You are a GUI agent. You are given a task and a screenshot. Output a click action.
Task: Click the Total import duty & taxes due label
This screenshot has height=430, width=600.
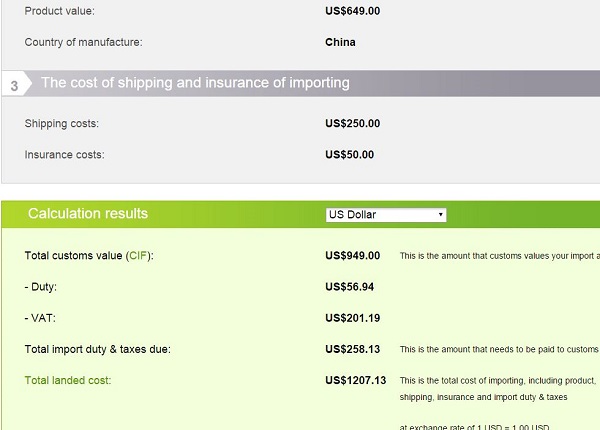(x=98, y=349)
